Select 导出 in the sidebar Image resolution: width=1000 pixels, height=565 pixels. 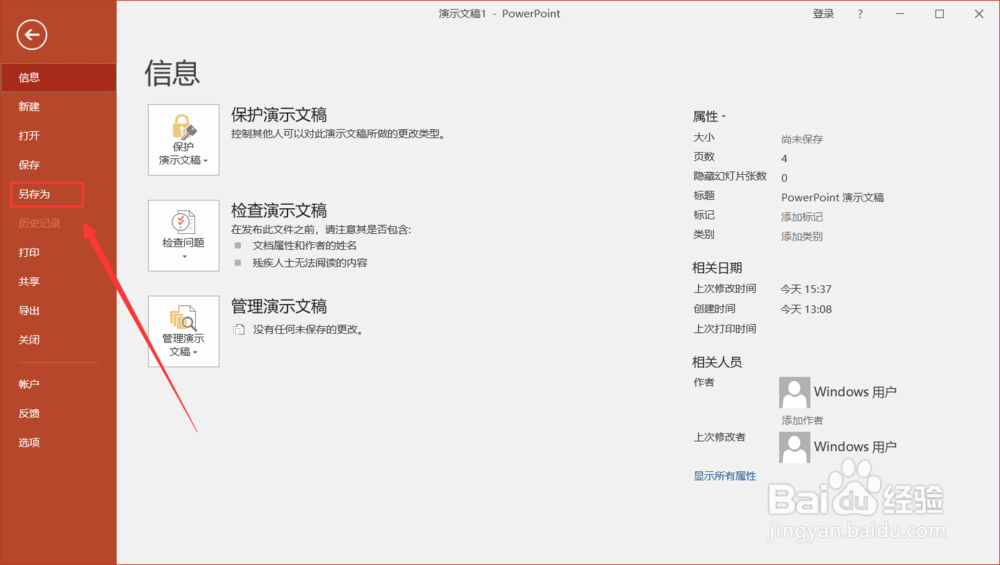point(58,311)
